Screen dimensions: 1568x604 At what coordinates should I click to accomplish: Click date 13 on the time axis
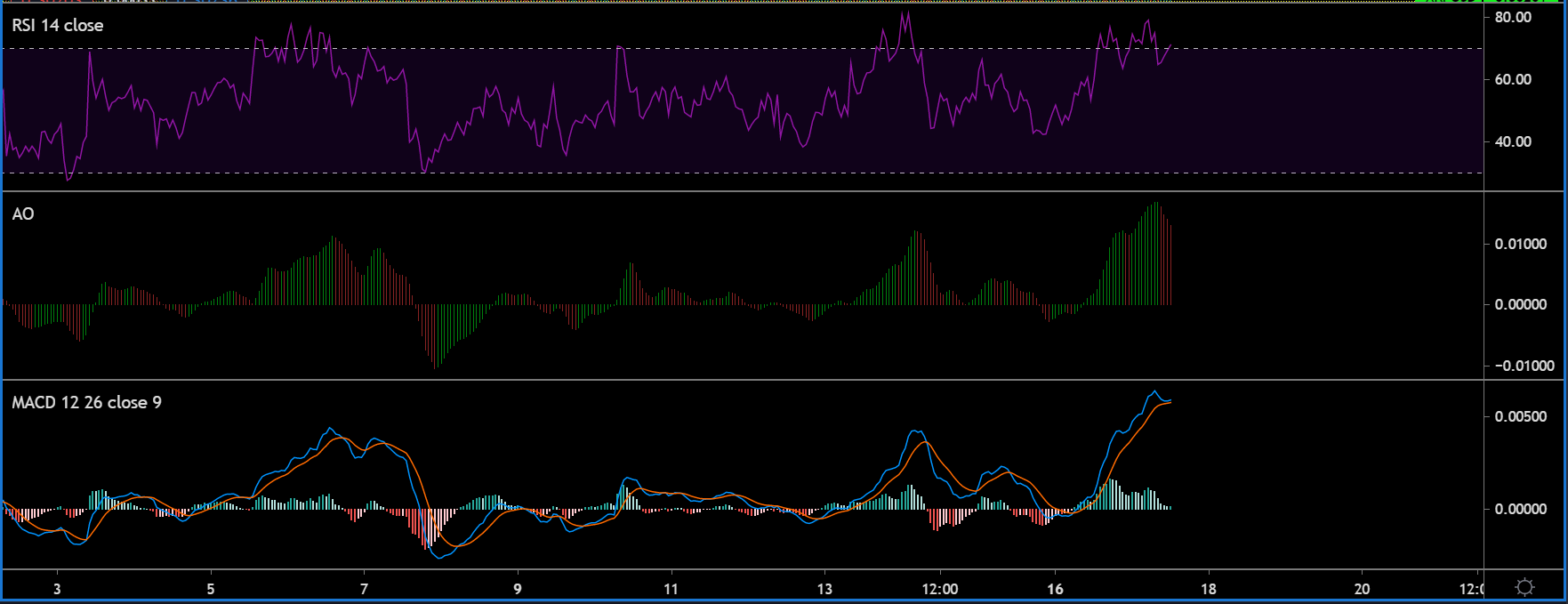[x=824, y=589]
